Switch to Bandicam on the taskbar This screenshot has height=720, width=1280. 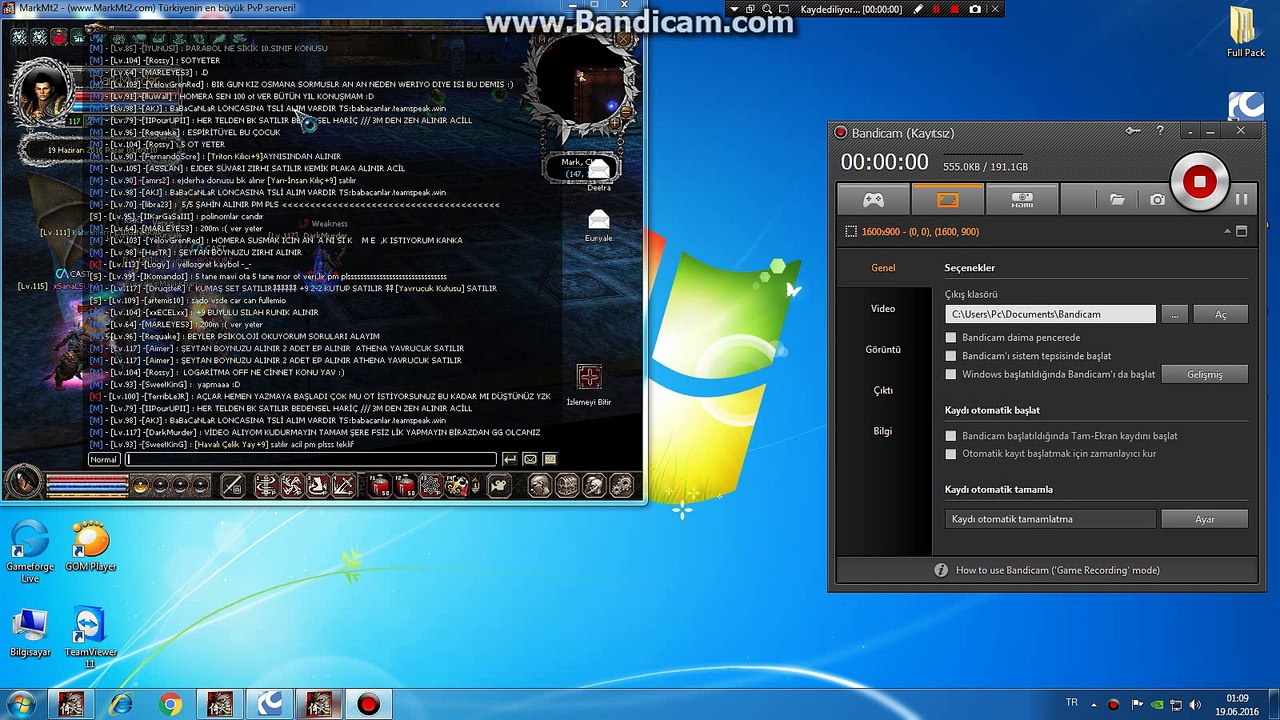368,704
